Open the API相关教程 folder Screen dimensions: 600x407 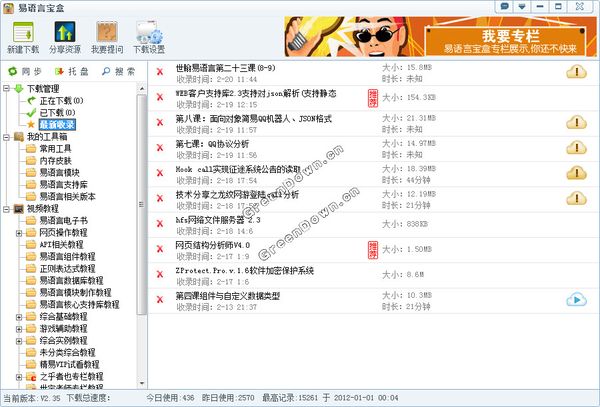(61, 244)
